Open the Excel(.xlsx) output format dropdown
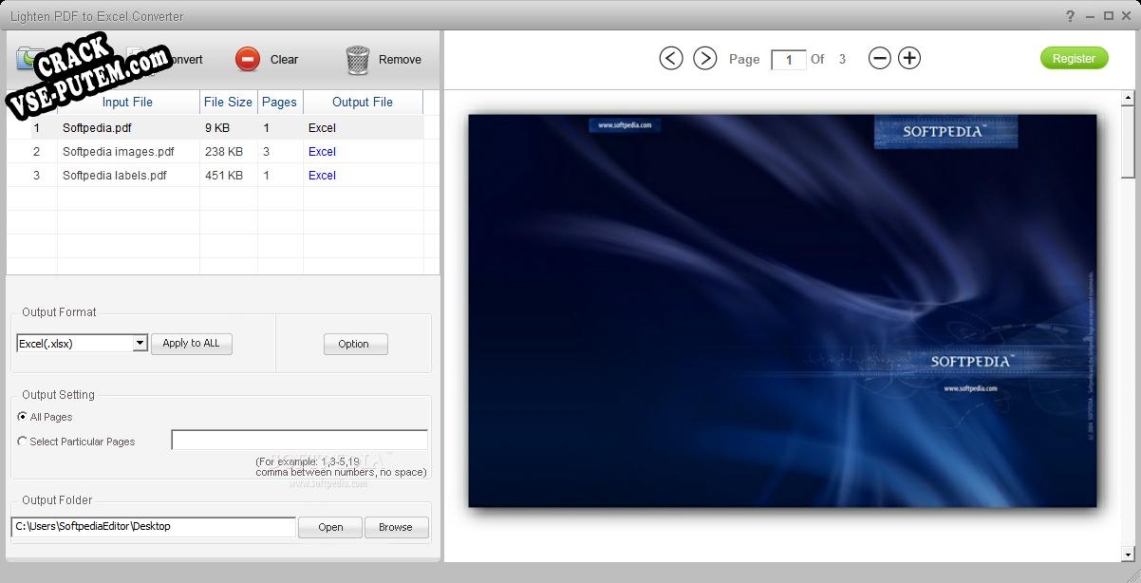This screenshot has width=1141, height=583. coord(140,343)
